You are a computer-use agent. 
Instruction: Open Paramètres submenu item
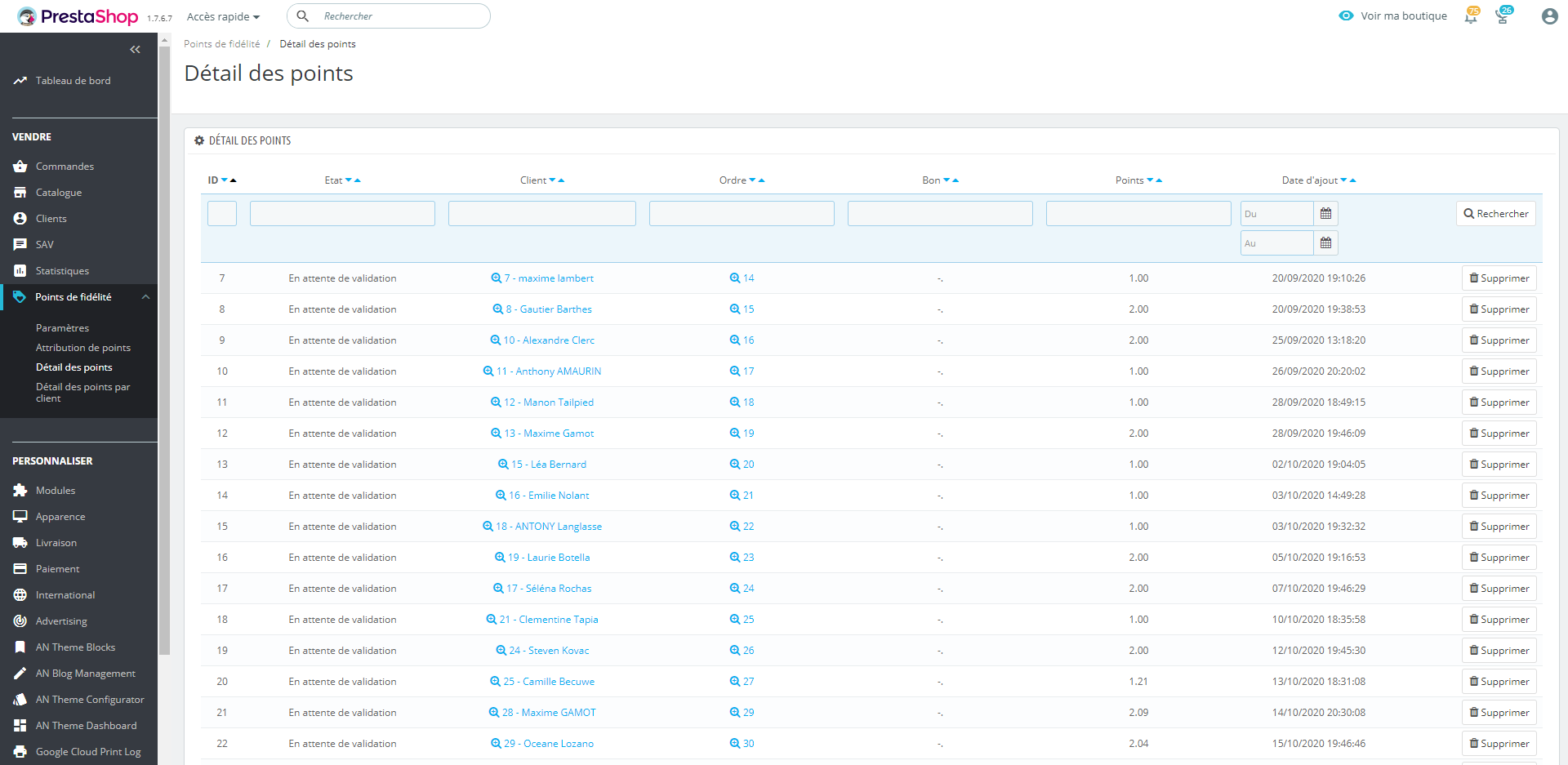coord(63,328)
